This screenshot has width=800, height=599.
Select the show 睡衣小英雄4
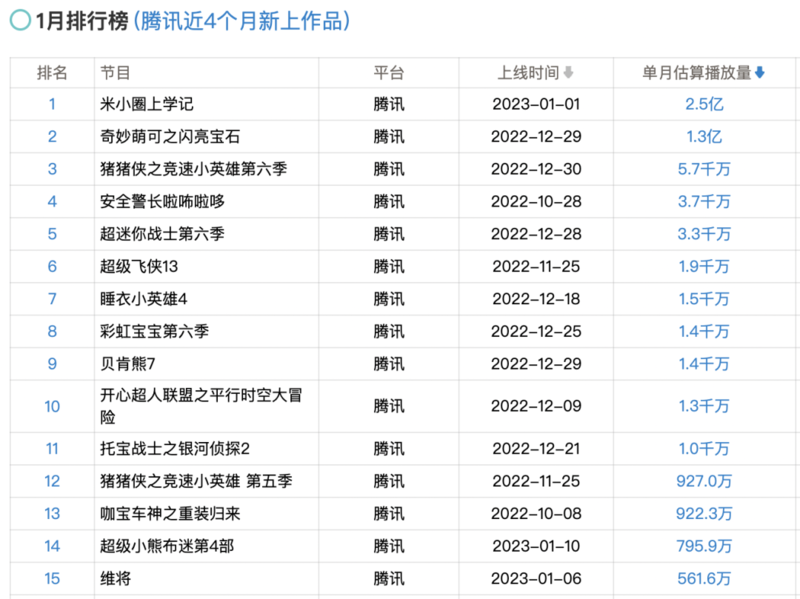click(144, 299)
